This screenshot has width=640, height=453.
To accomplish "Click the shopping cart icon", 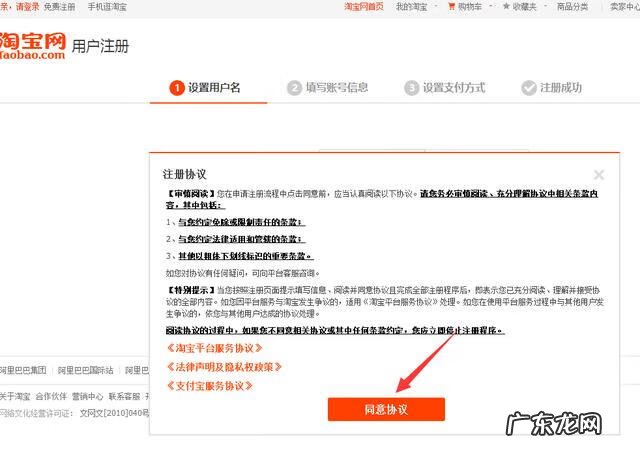I will (451, 7).
